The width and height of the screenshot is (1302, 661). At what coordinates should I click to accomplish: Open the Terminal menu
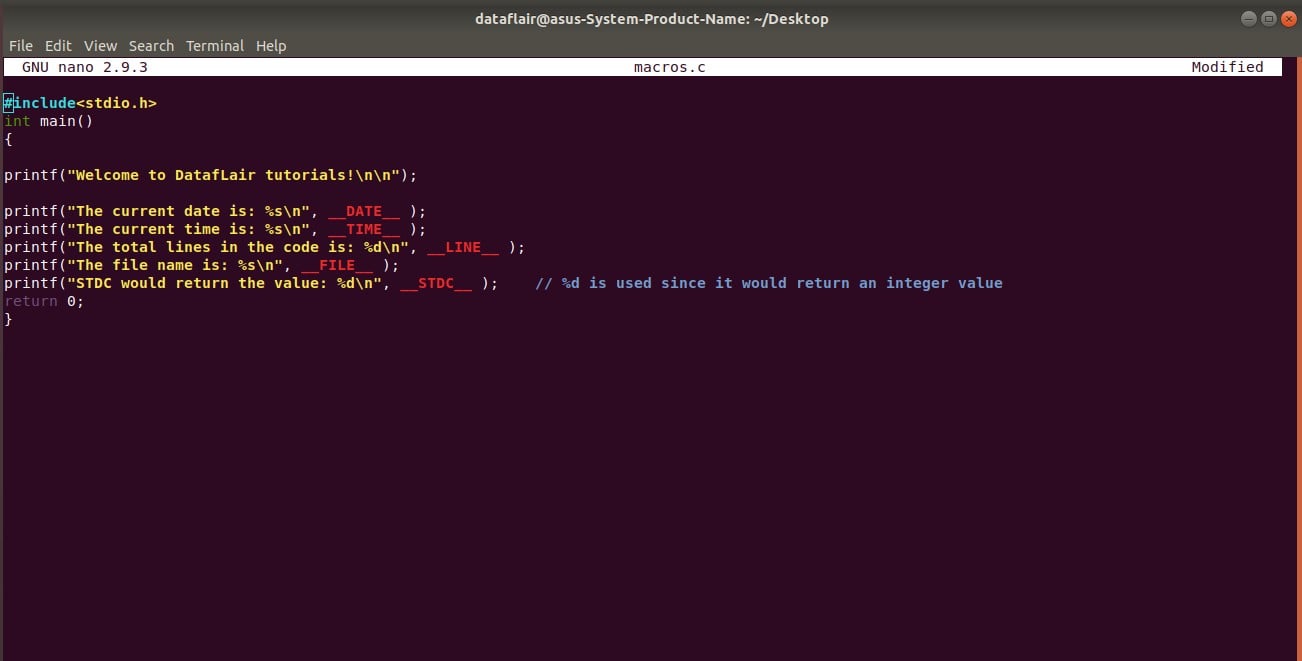214,45
